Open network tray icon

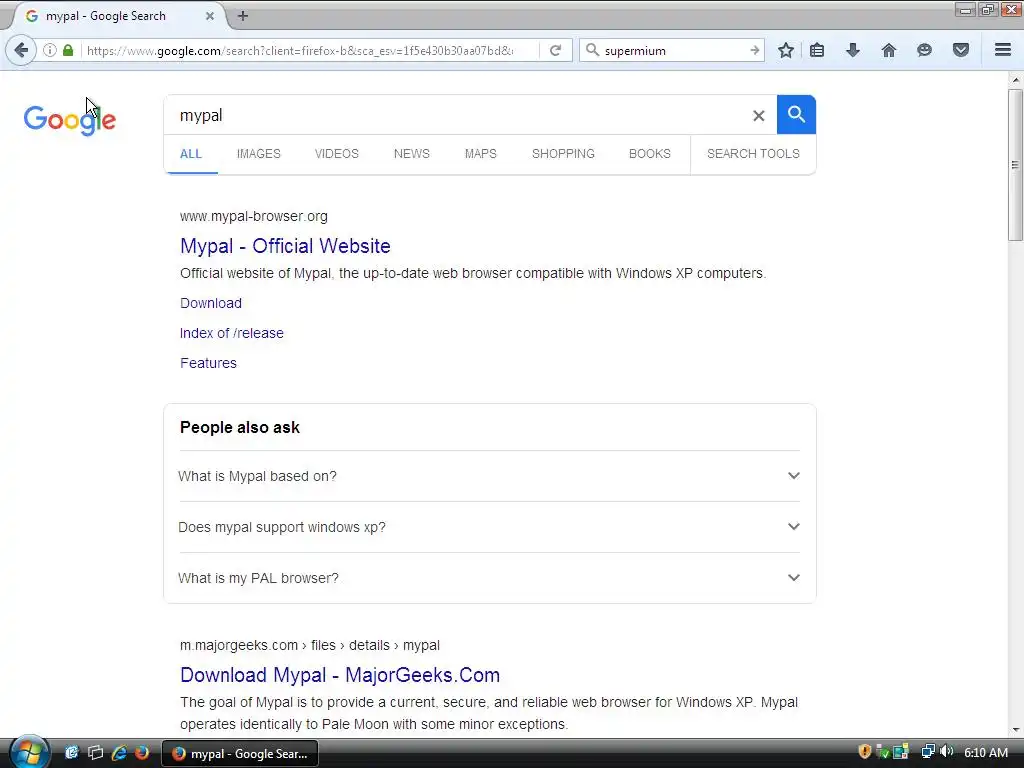click(x=928, y=752)
